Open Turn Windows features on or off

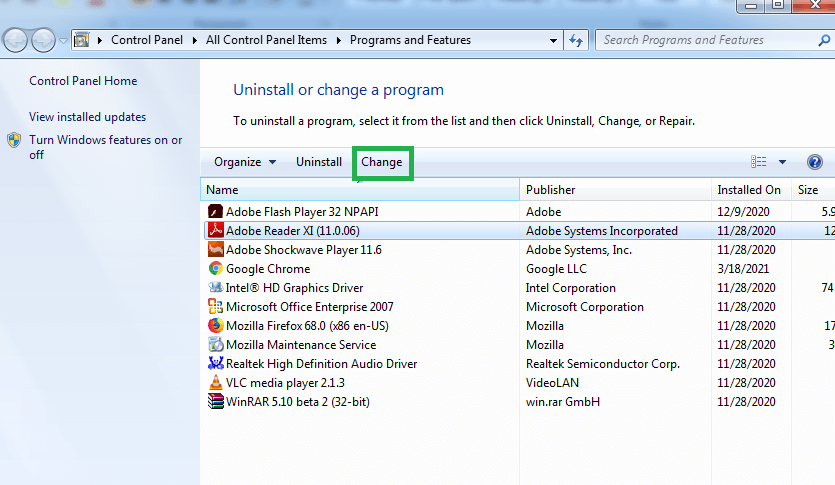105,147
